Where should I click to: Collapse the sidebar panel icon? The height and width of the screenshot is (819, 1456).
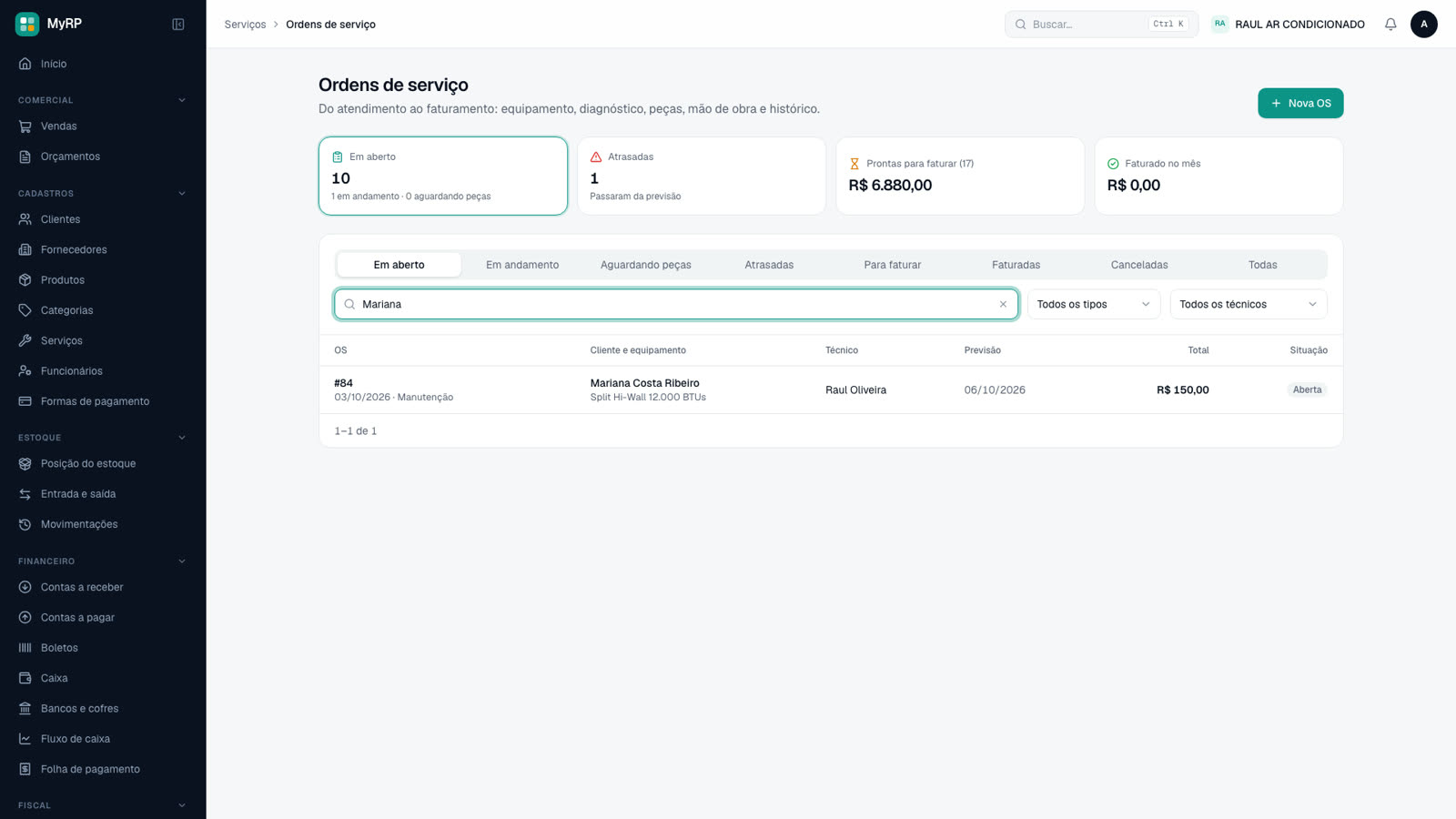pos(178,24)
